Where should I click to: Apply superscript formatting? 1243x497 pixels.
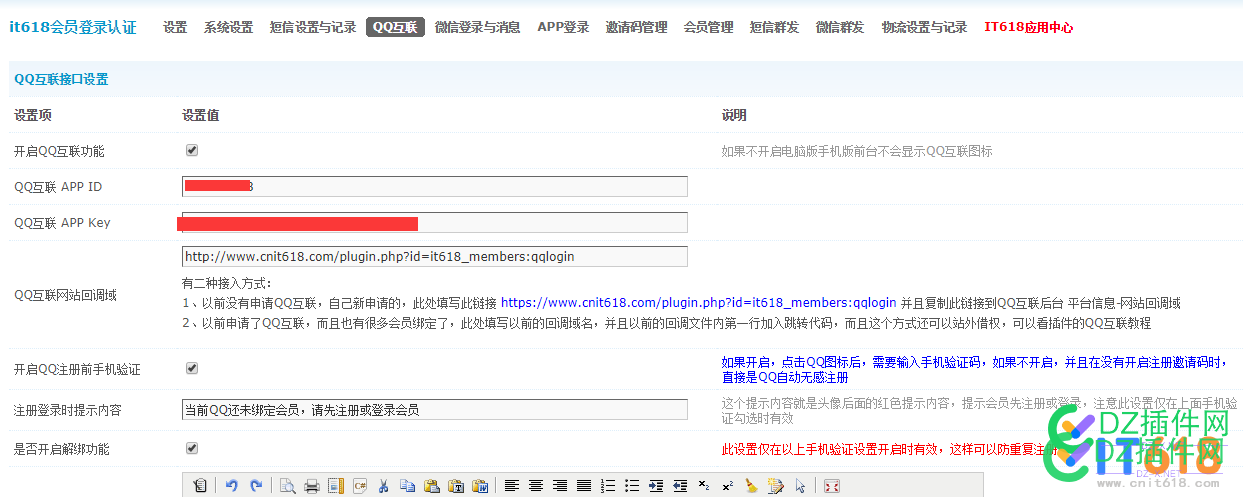[728, 486]
